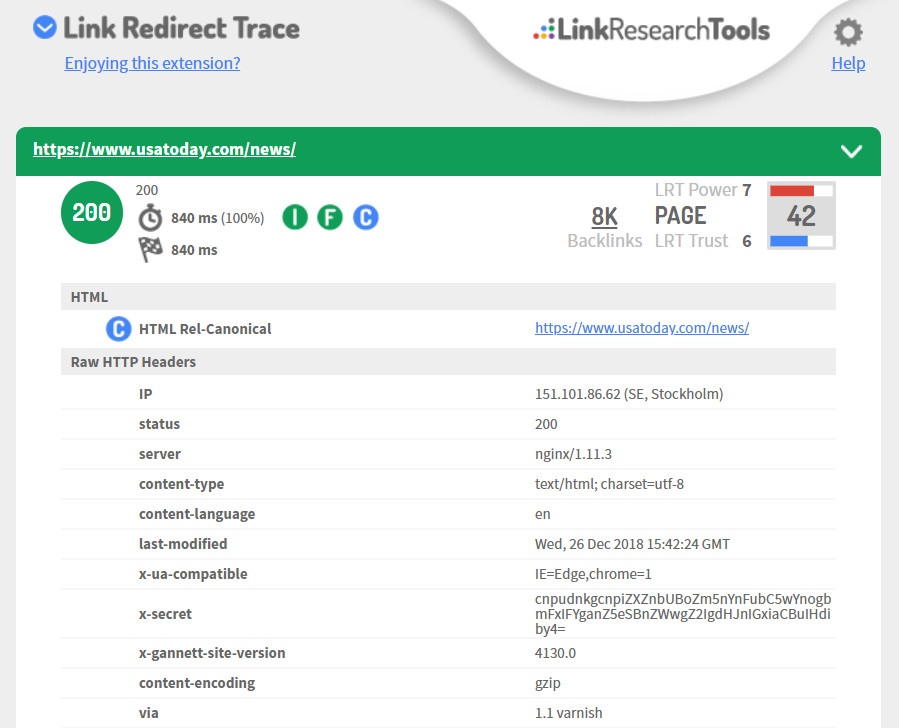
Task: Click the blue C icon beside HTML Rel-Canonical
Action: coord(118,328)
